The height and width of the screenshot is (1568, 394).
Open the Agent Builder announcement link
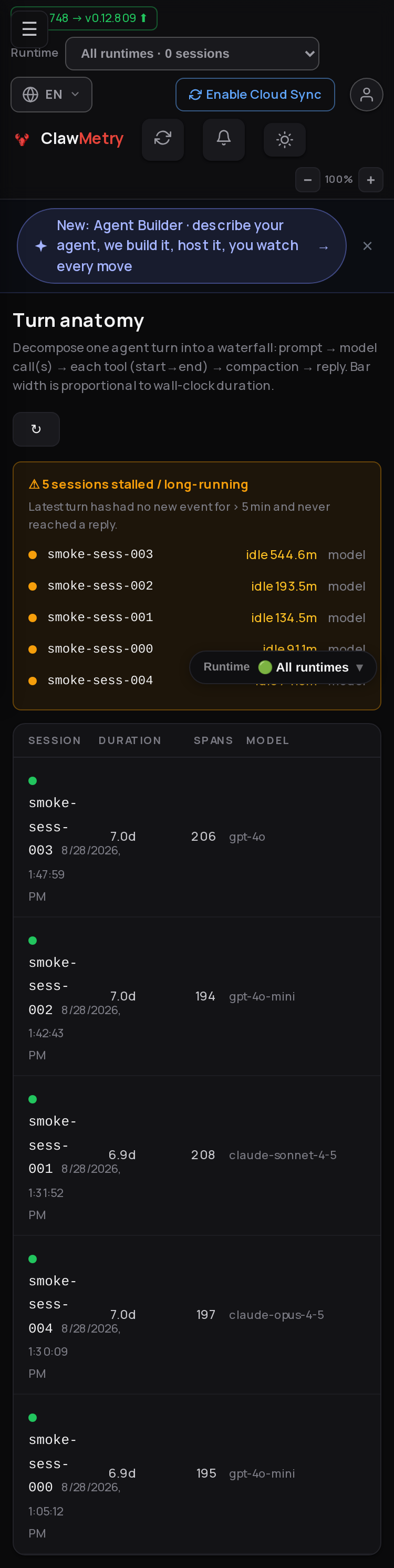pos(181,246)
